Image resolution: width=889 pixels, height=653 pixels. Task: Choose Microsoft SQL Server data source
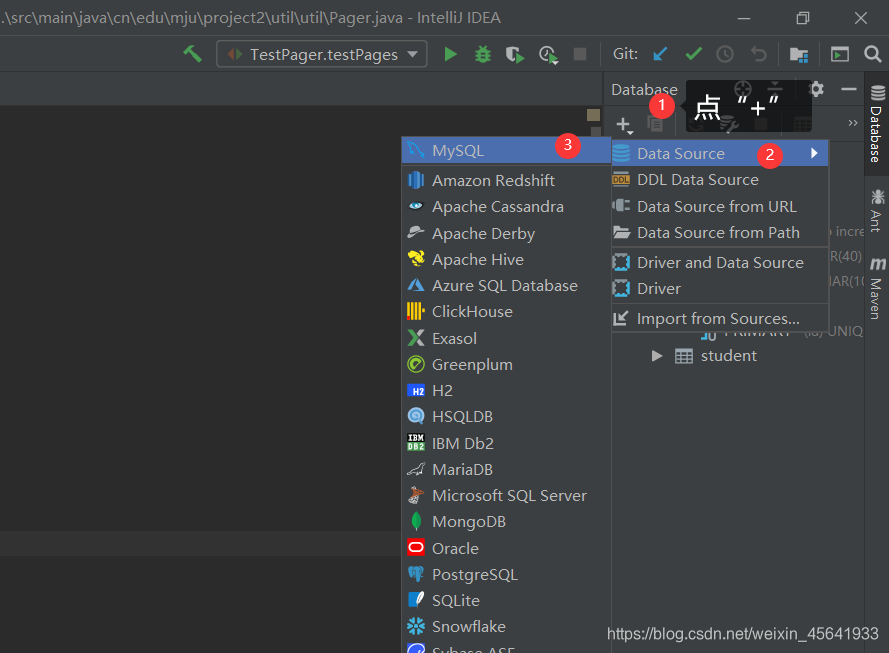[x=506, y=495]
